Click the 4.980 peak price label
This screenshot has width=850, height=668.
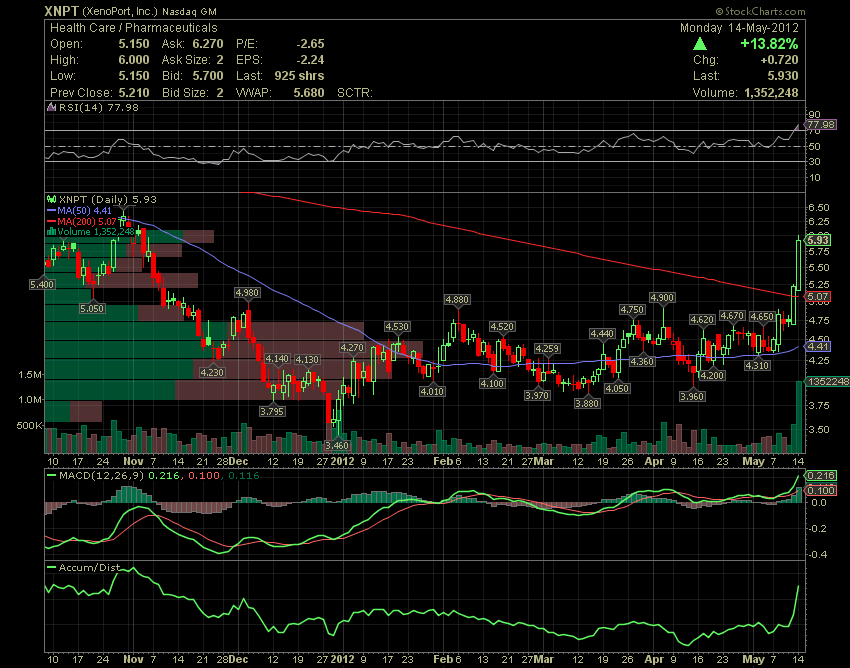247,293
